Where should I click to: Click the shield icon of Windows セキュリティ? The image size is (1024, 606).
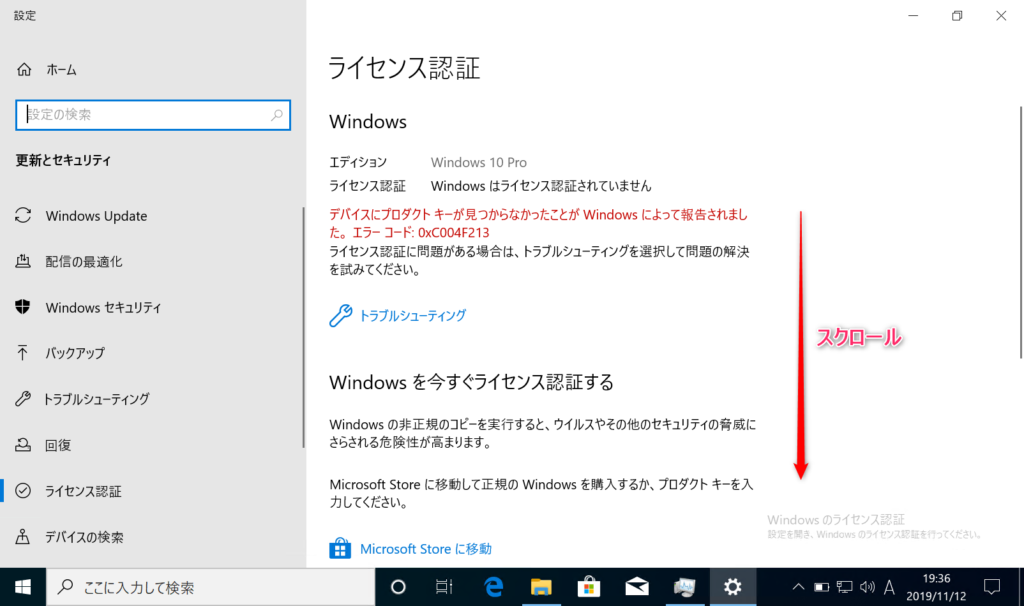pos(23,307)
